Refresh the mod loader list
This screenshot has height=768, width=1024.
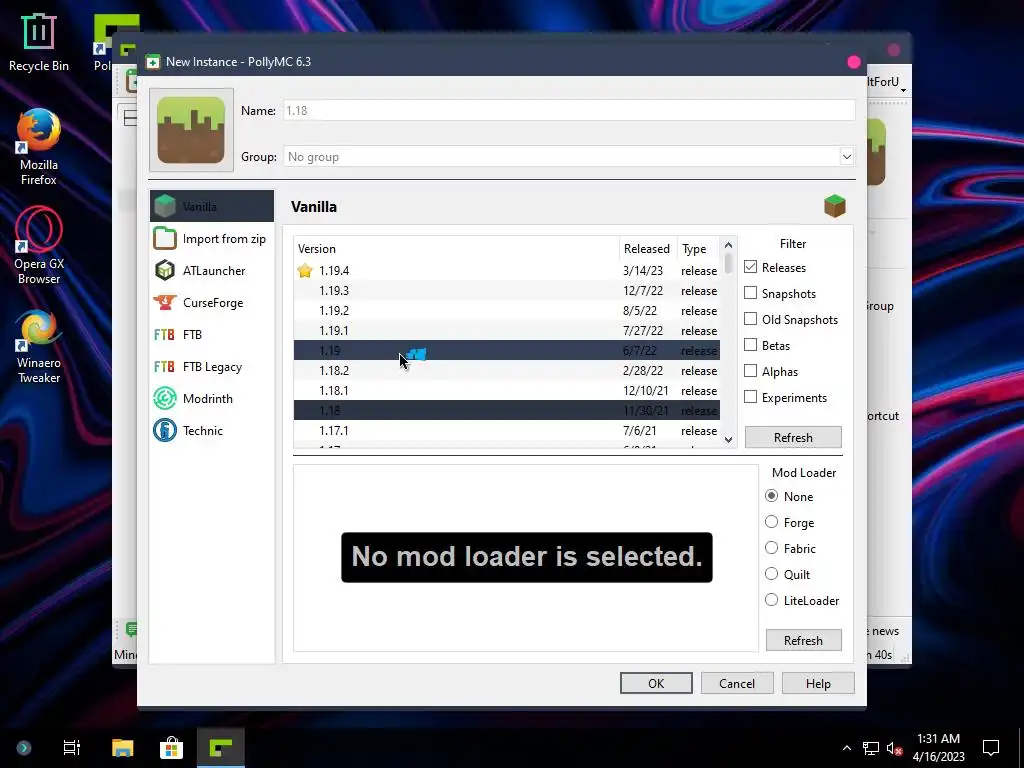click(x=803, y=641)
